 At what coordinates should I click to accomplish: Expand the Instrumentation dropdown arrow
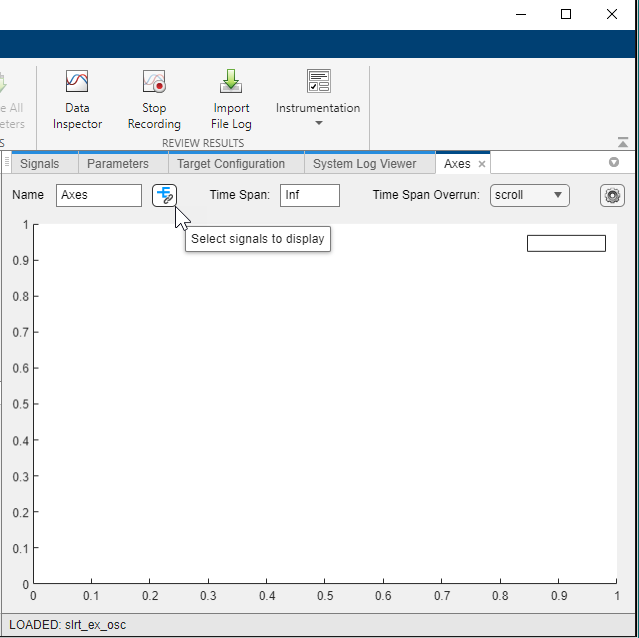click(x=318, y=124)
